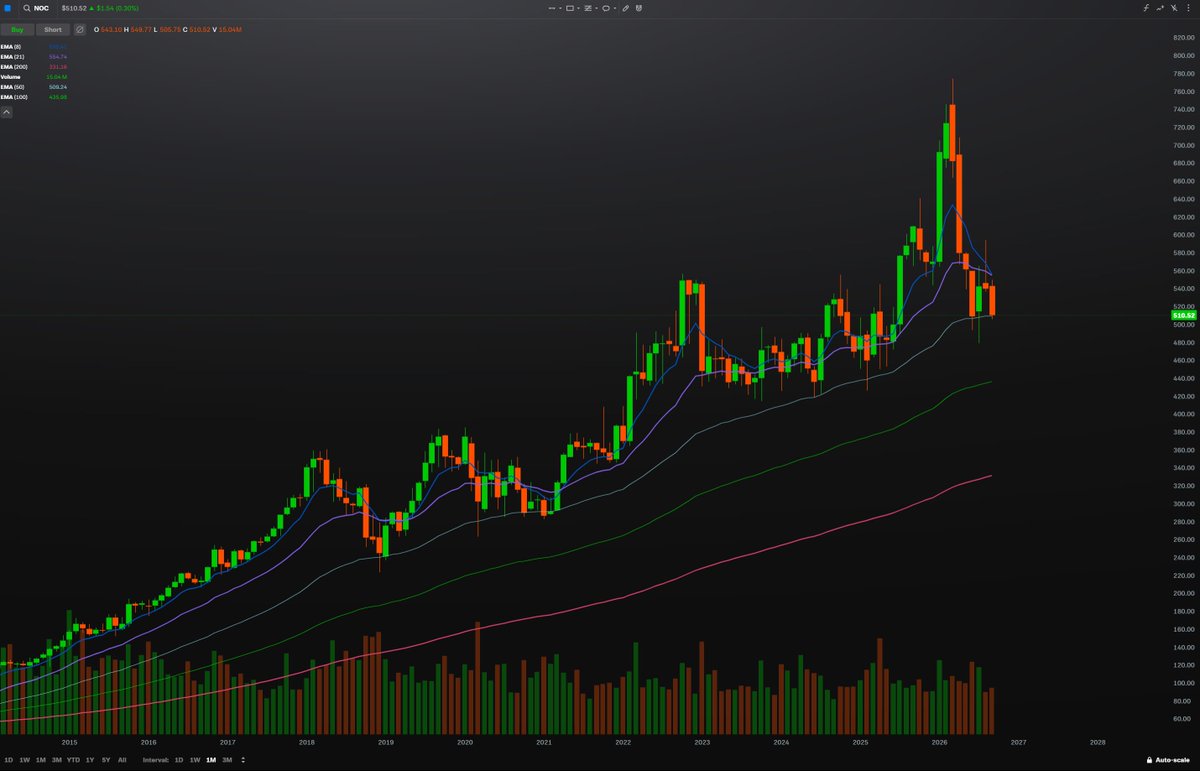Select the EMA (100) indicator label
This screenshot has height=771, width=1200.
tap(13, 97)
